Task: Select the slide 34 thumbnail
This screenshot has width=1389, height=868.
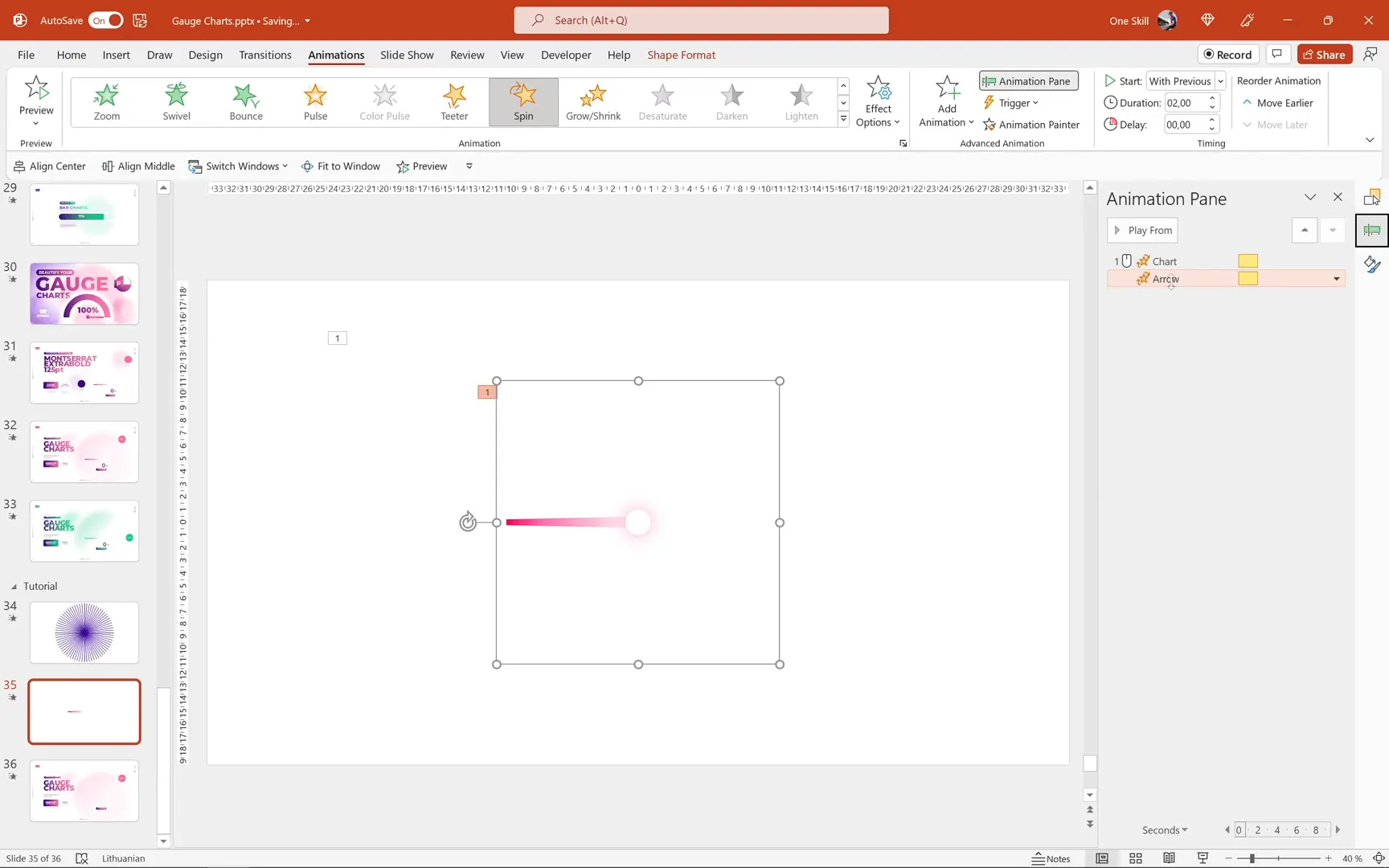Action: pos(84,633)
